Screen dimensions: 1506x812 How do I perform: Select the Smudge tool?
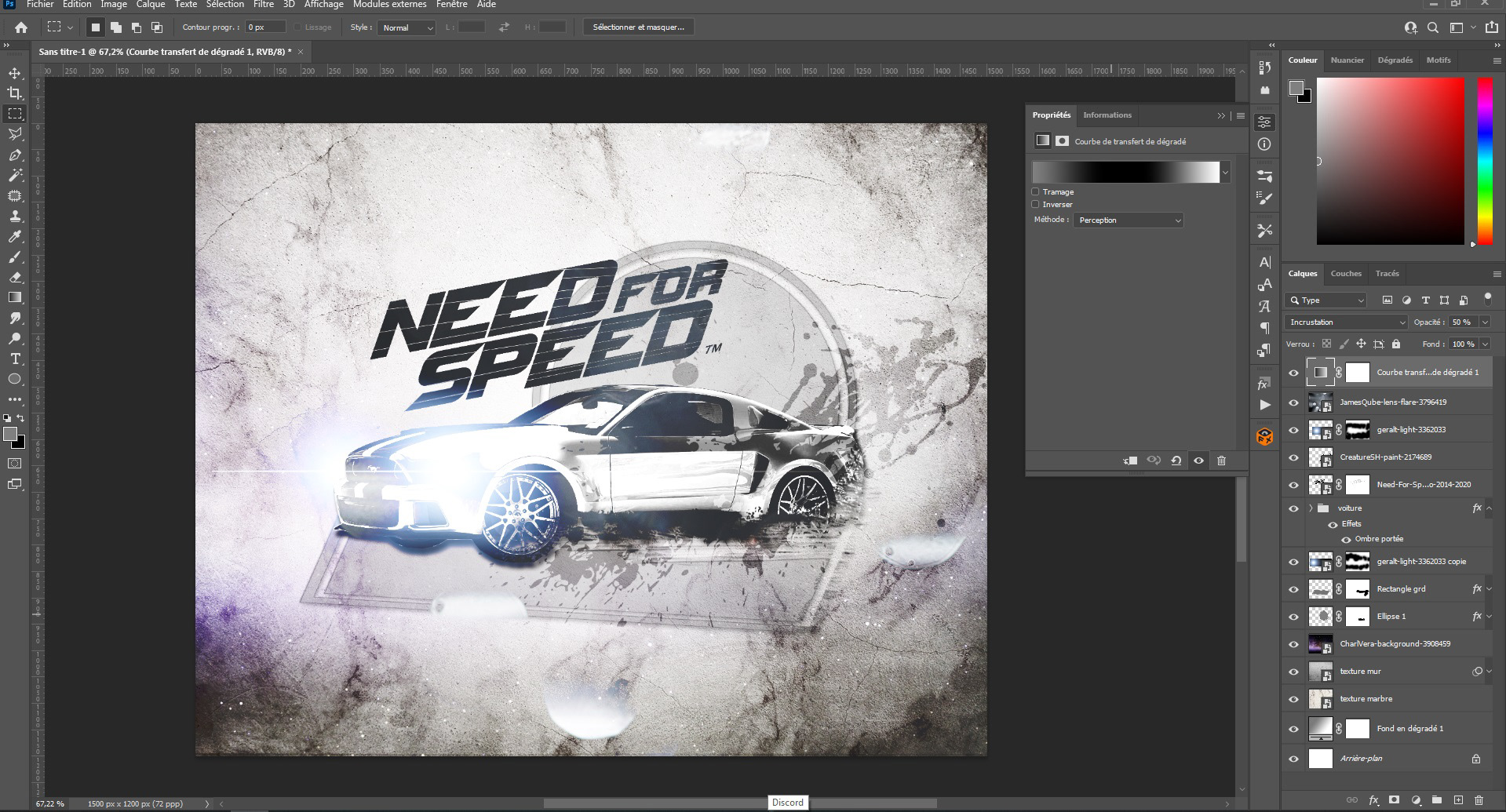click(15, 318)
